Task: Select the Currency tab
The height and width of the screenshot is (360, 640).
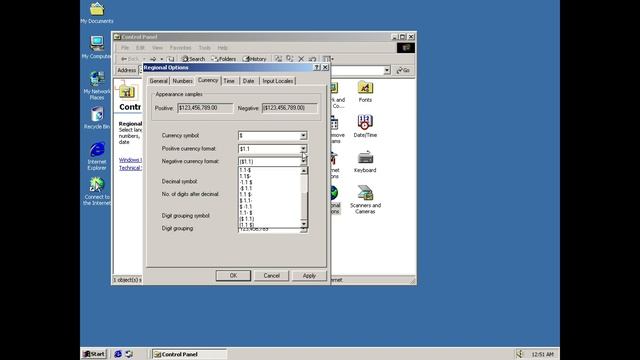Action: (208, 80)
